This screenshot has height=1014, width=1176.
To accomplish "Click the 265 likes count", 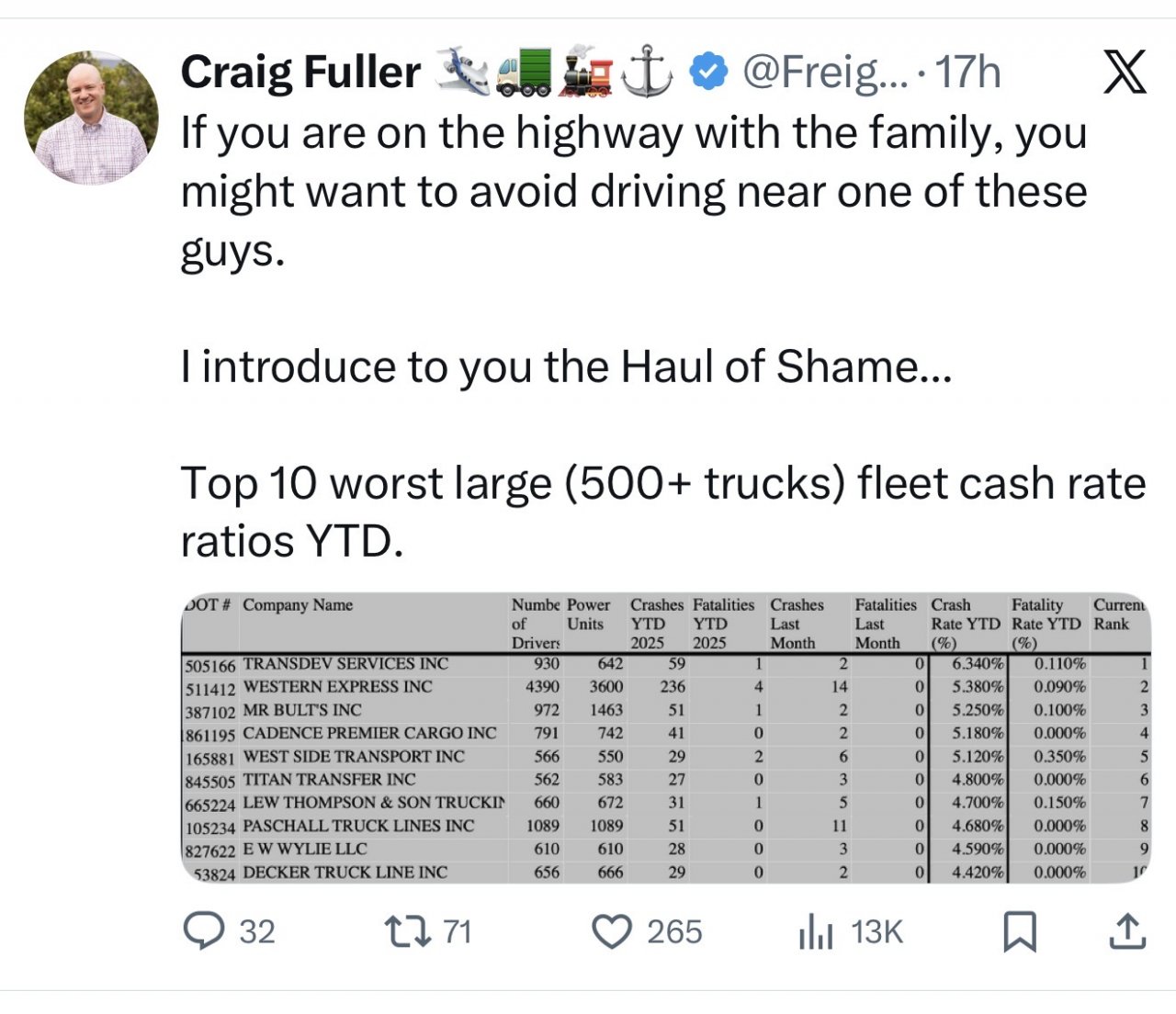I will (x=674, y=931).
